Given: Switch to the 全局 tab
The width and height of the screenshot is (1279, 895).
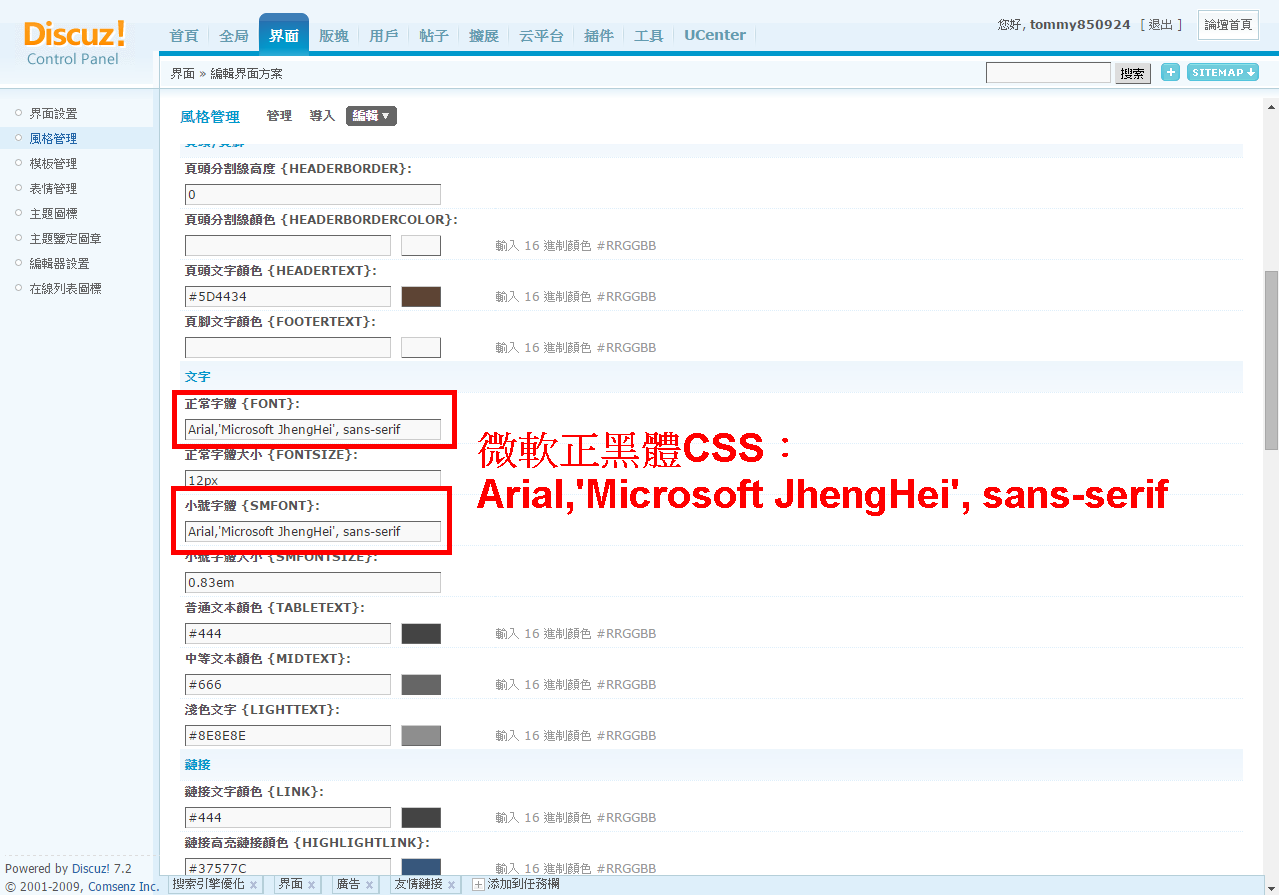Looking at the screenshot, I should (234, 35).
